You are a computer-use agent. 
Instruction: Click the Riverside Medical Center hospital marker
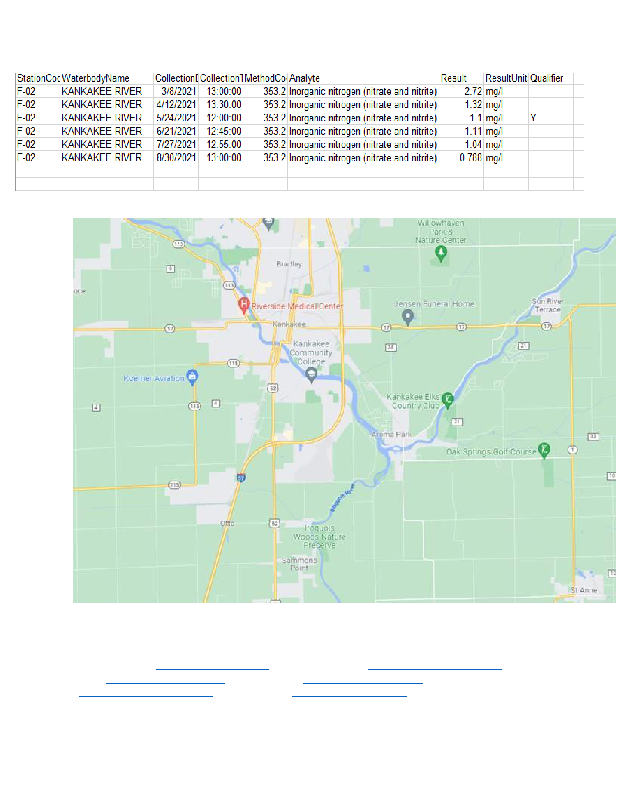242,304
